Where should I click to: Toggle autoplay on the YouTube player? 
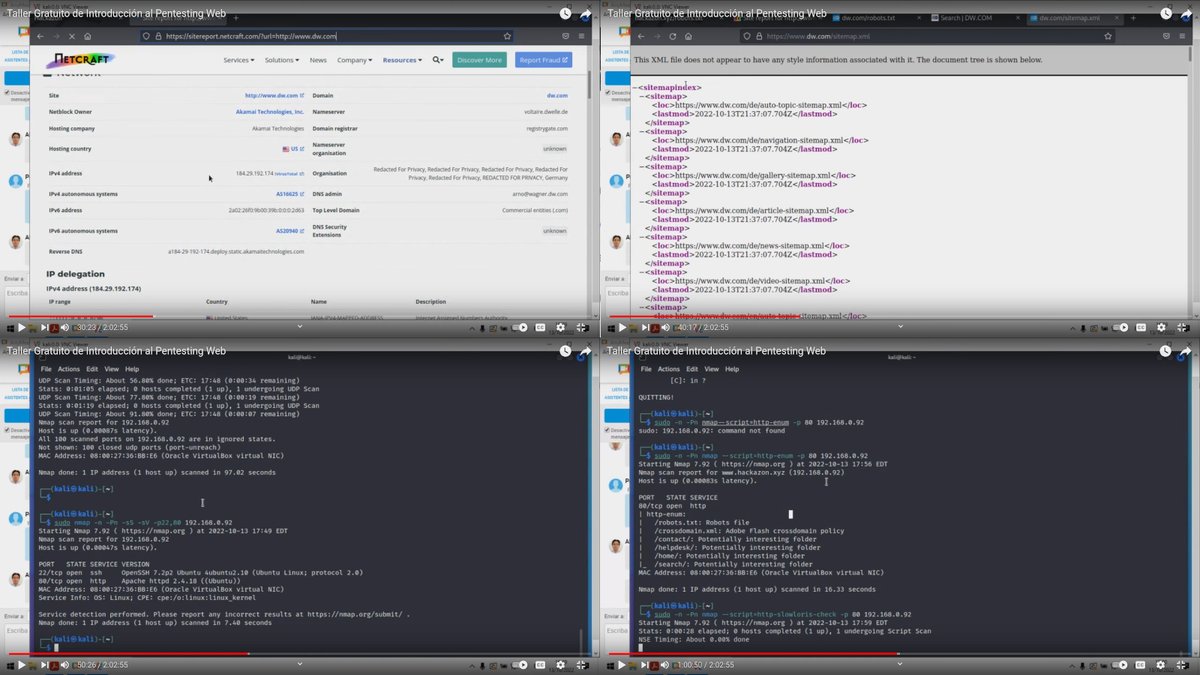(x=1120, y=665)
